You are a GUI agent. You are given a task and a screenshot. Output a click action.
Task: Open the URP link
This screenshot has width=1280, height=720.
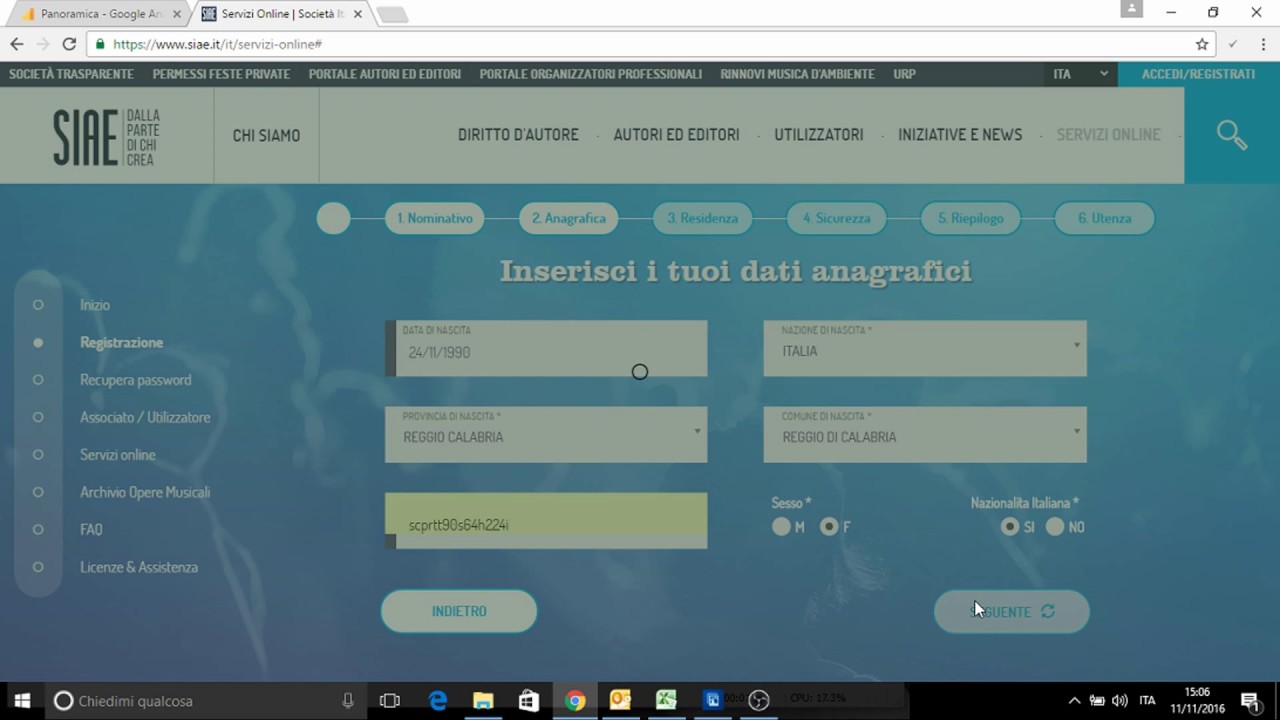904,74
